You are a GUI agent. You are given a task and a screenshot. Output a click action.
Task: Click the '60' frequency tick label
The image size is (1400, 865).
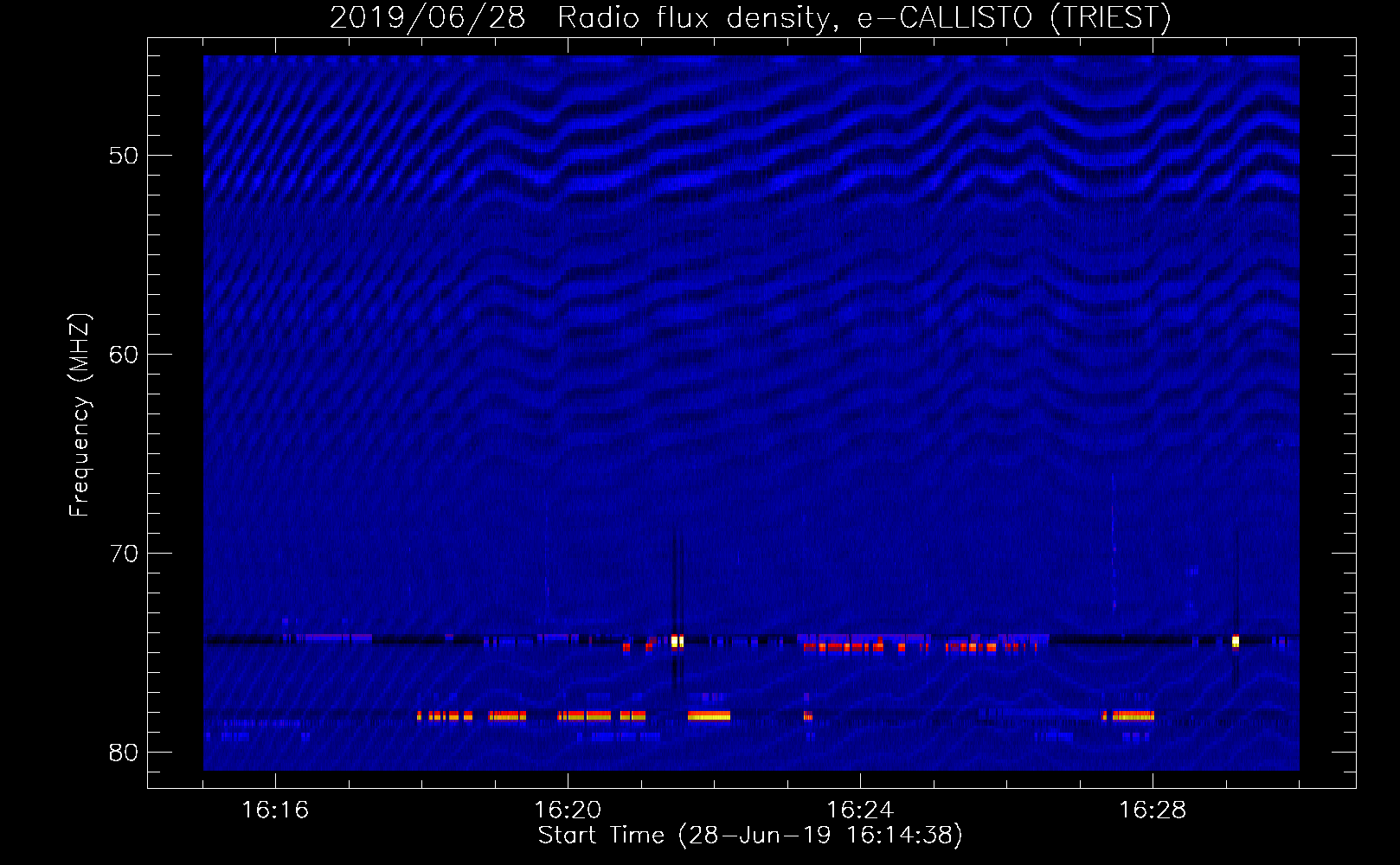[124, 355]
